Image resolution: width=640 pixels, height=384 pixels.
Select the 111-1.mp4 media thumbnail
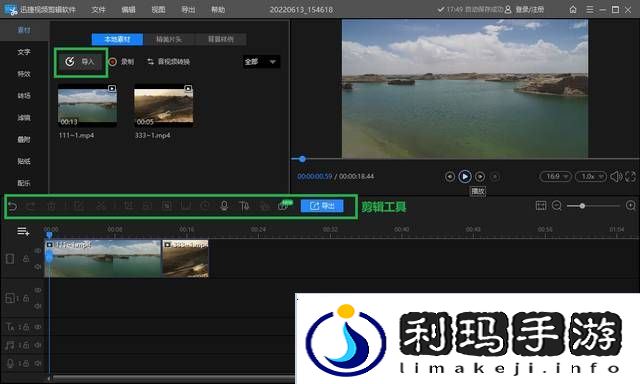(x=87, y=106)
